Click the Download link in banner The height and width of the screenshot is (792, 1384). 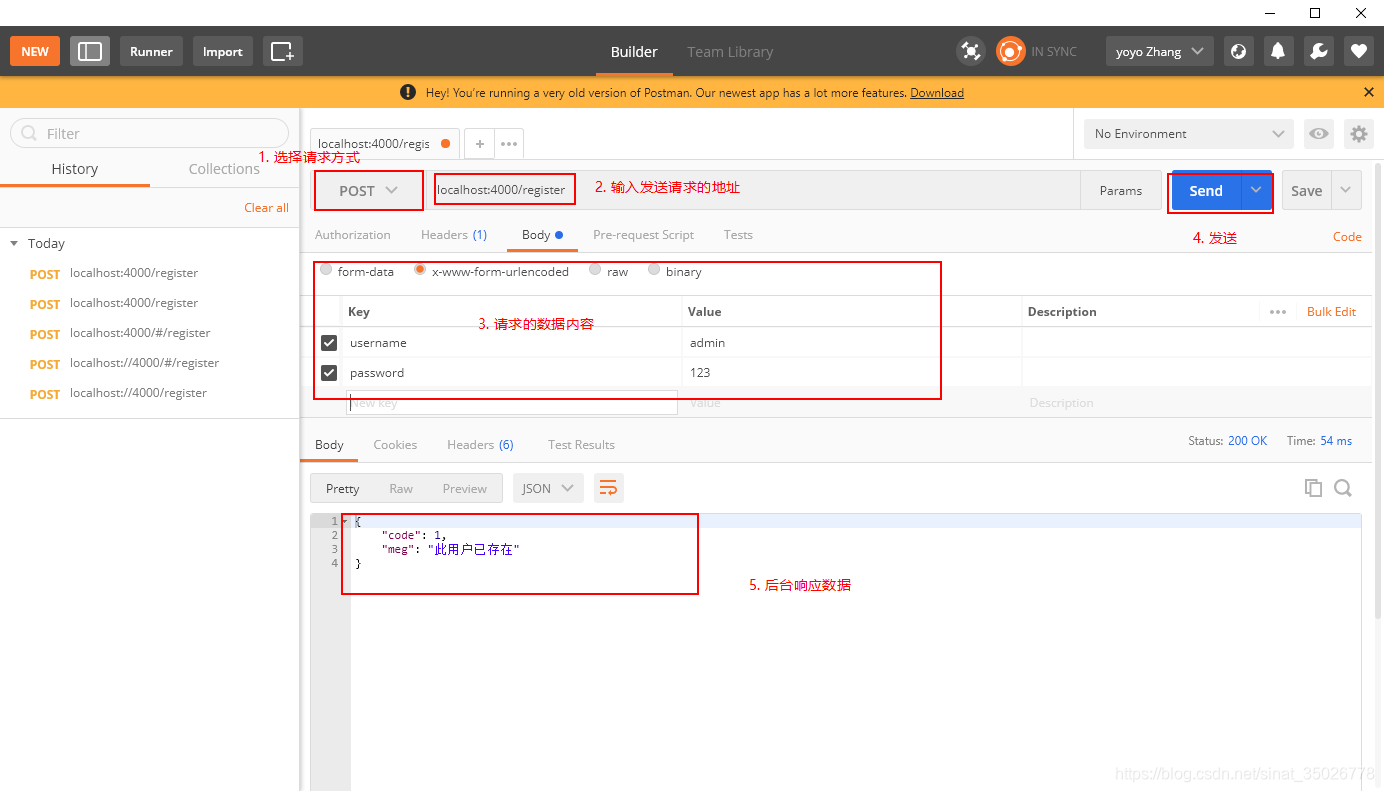(937, 93)
